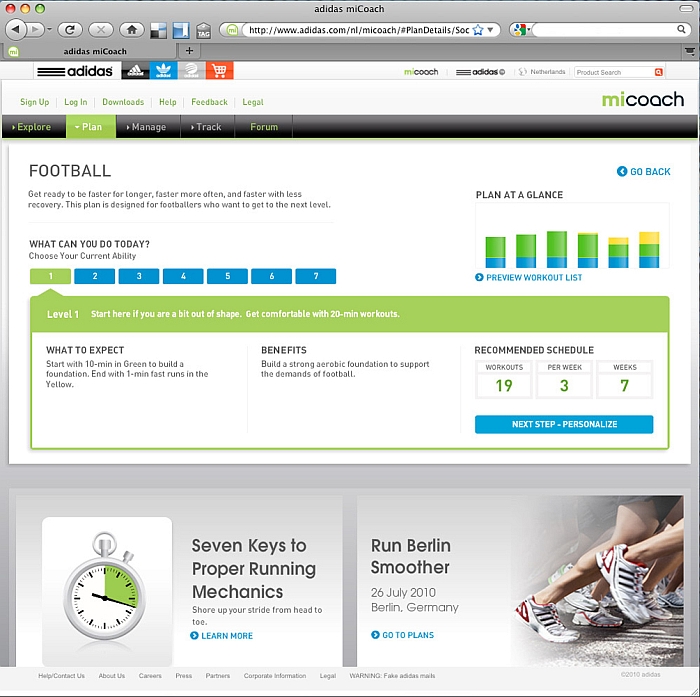Viewport: 700px width, 697px height.
Task: Select ability level 2
Action: pyautogui.click(x=95, y=276)
